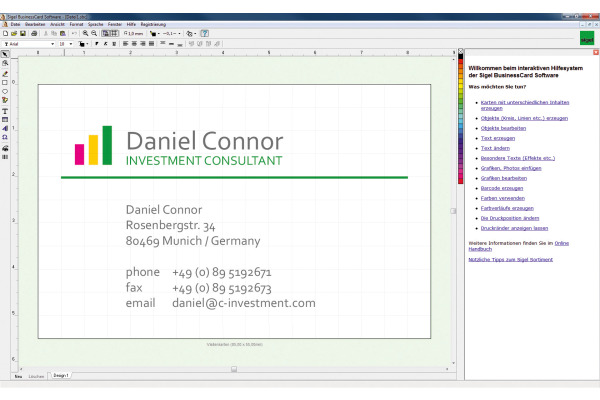
Task: Switch to the Design 1 tab
Action: (61, 376)
